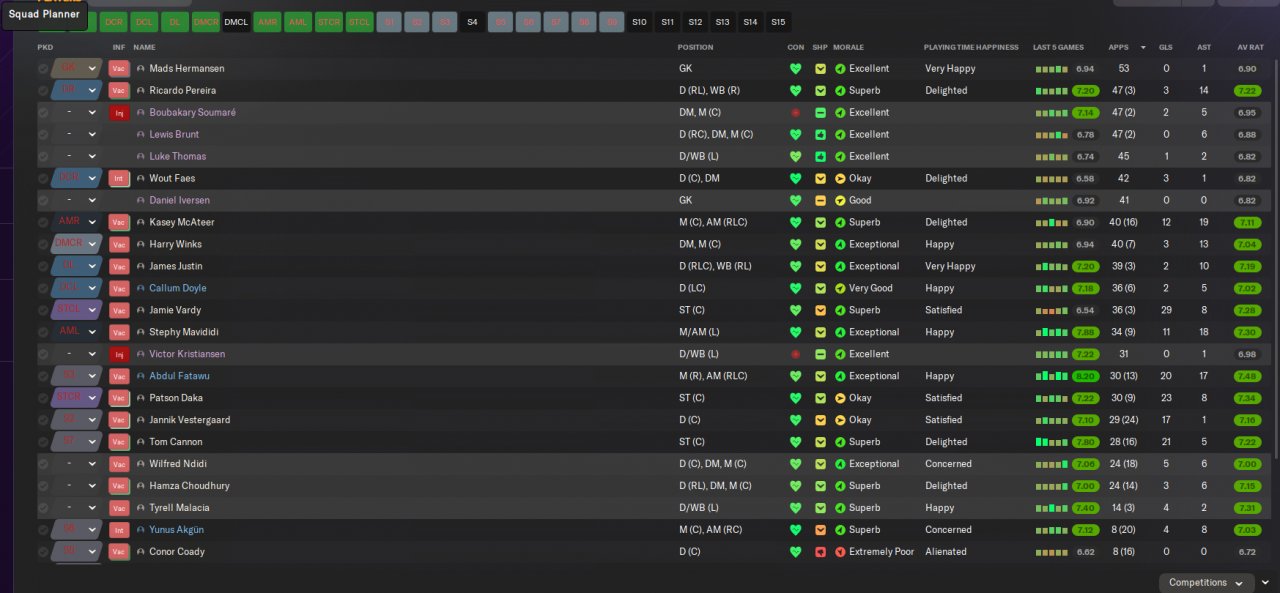
Task: Toggle the picked checkmark for Conor Coady
Action: coord(43,552)
